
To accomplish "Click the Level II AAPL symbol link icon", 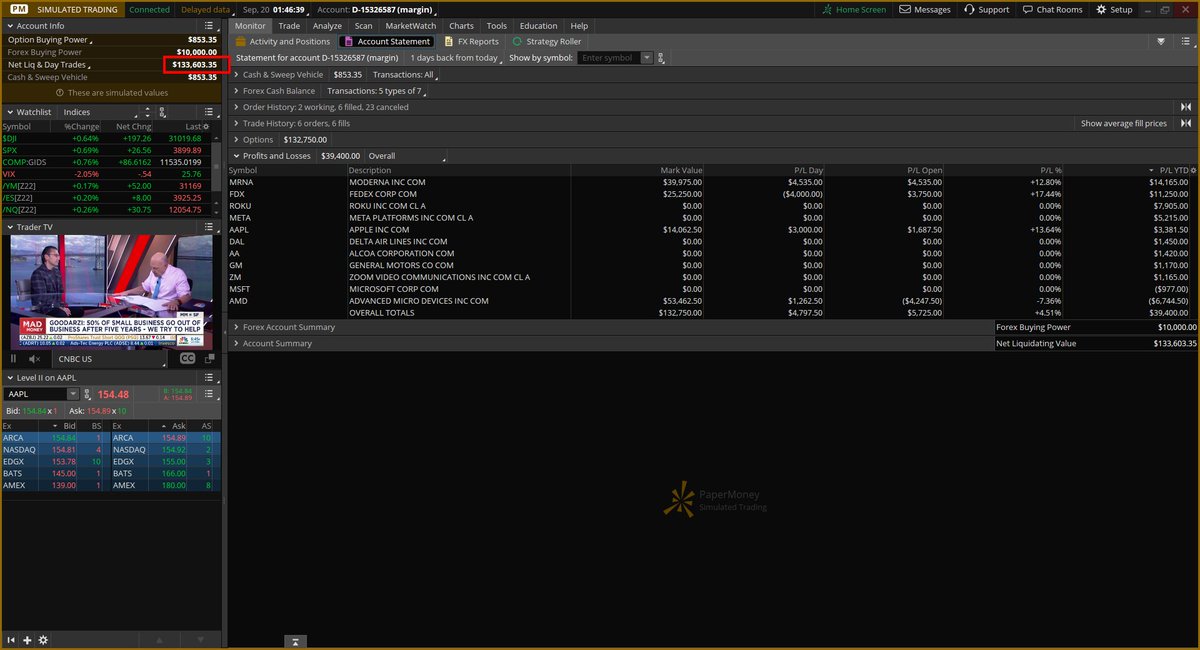I will 88,395.
